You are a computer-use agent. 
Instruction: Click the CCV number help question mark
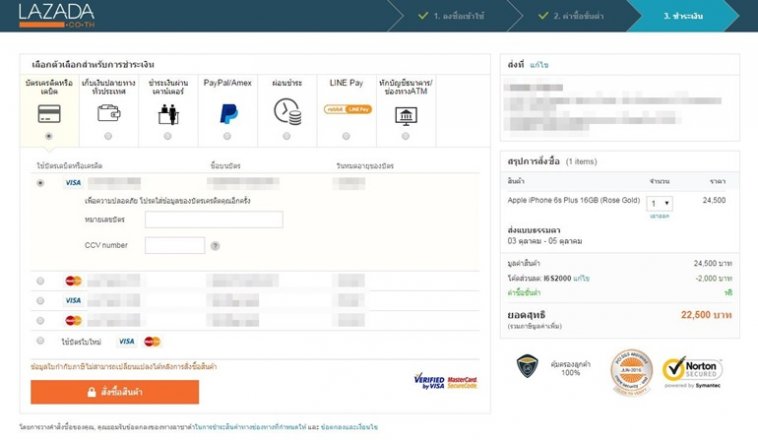(x=215, y=246)
